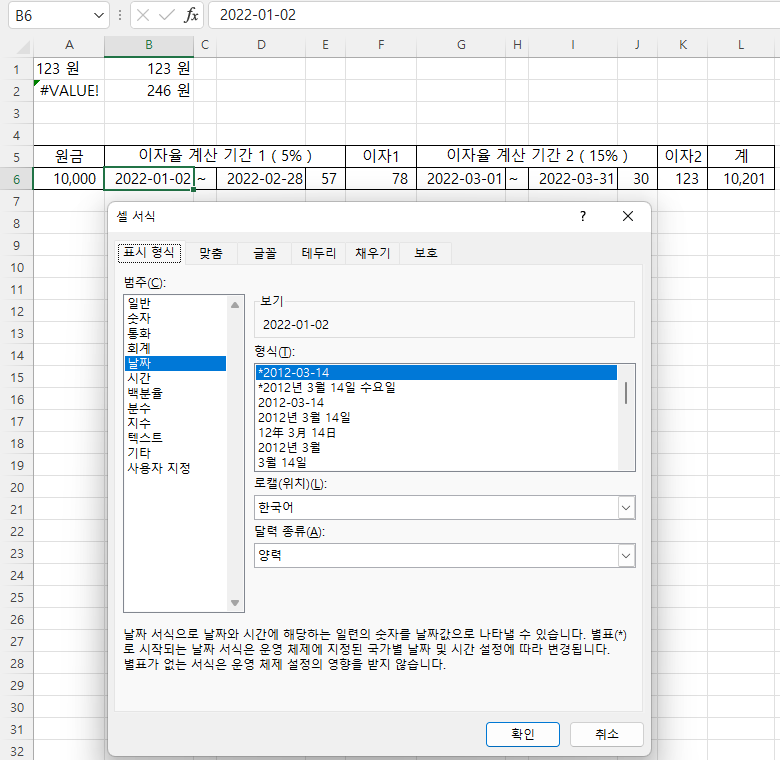This screenshot has height=760, width=780.
Task: Click header cell 이자율 계산 기간 1 ( 5% )
Action: pos(225,156)
